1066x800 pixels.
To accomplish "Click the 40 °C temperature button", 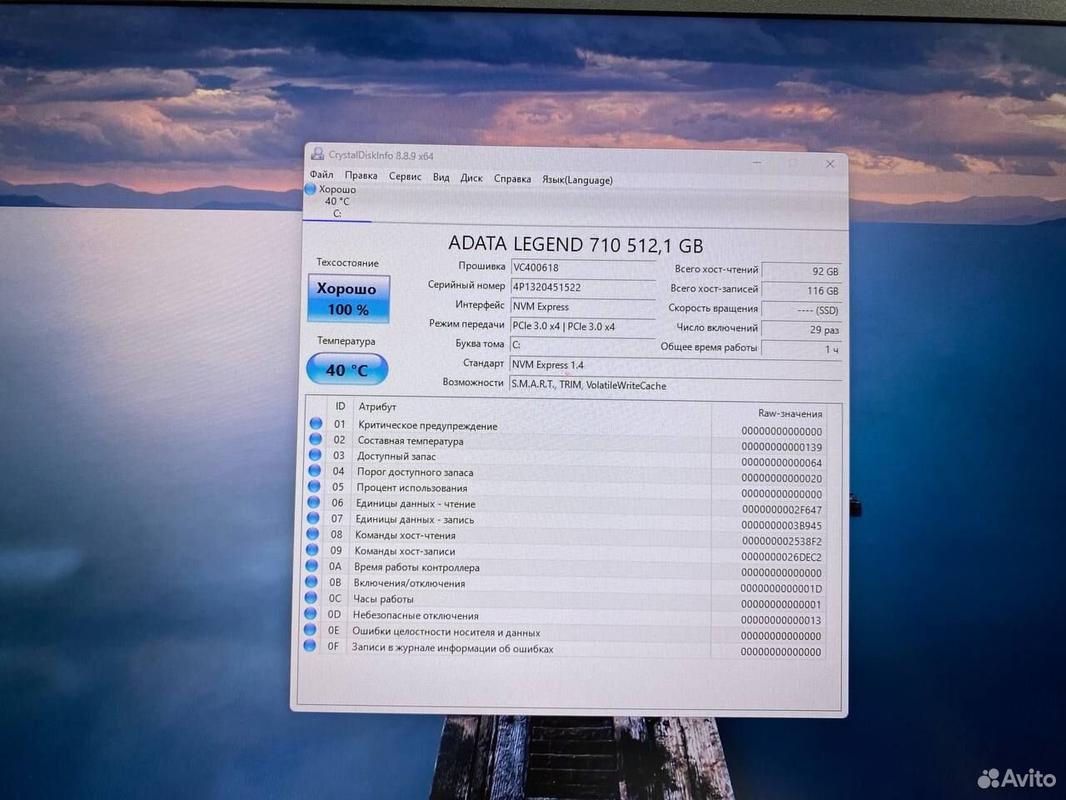I will point(346,370).
